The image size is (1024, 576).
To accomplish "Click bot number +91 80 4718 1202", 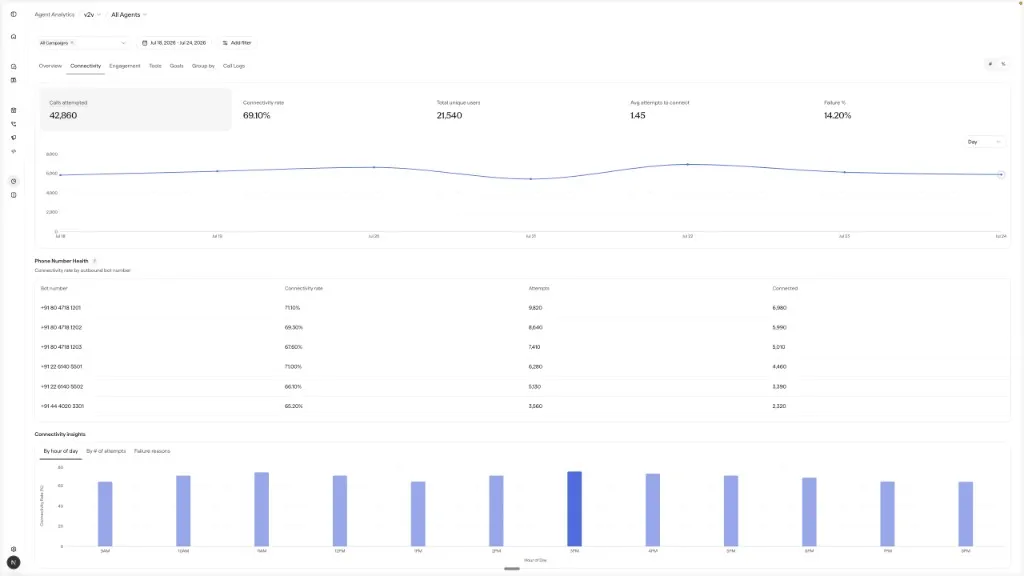I will tap(61, 327).
